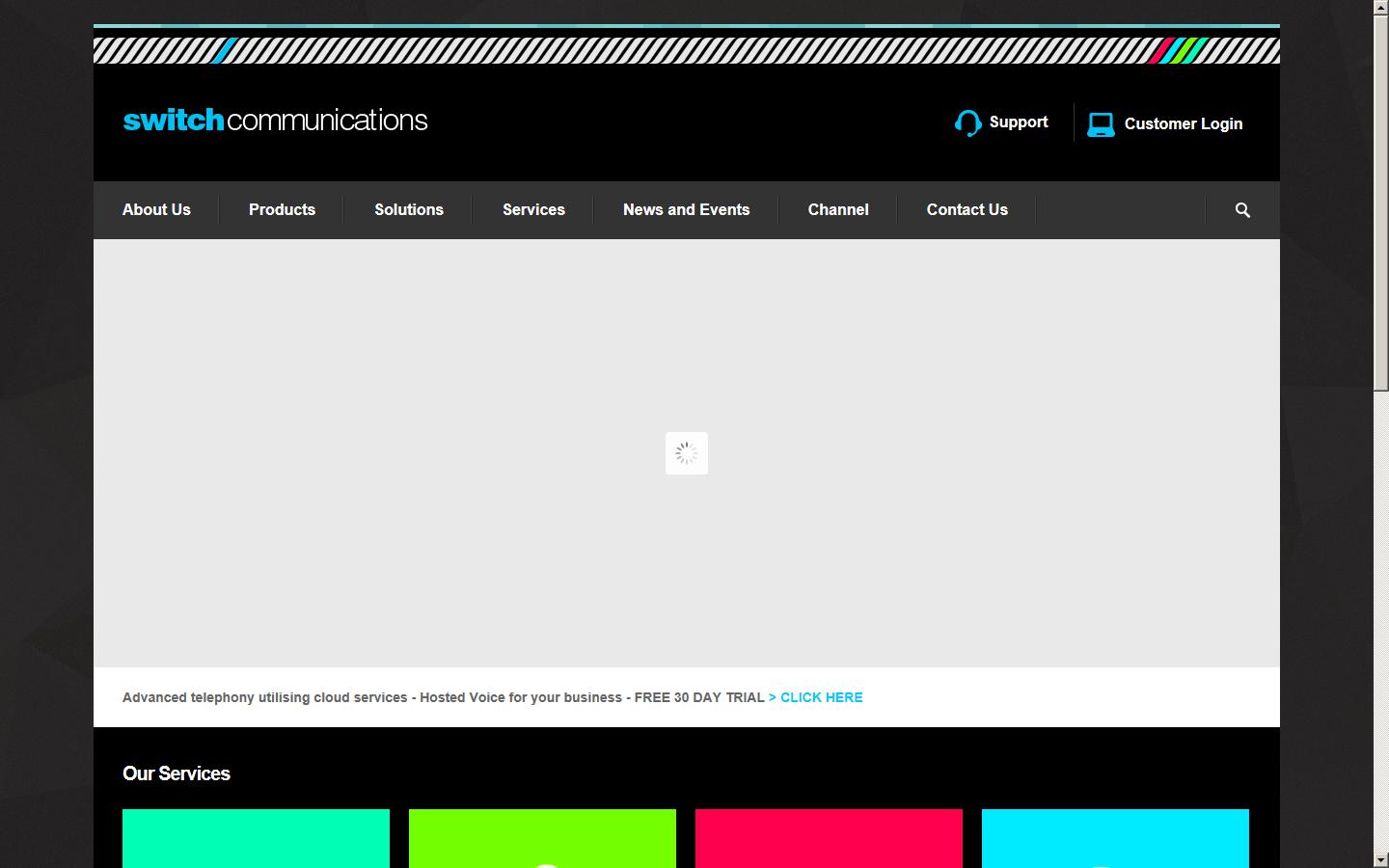Image resolution: width=1389 pixels, height=868 pixels.
Task: Click the Hosted Voice banner text
Action: click(x=444, y=697)
